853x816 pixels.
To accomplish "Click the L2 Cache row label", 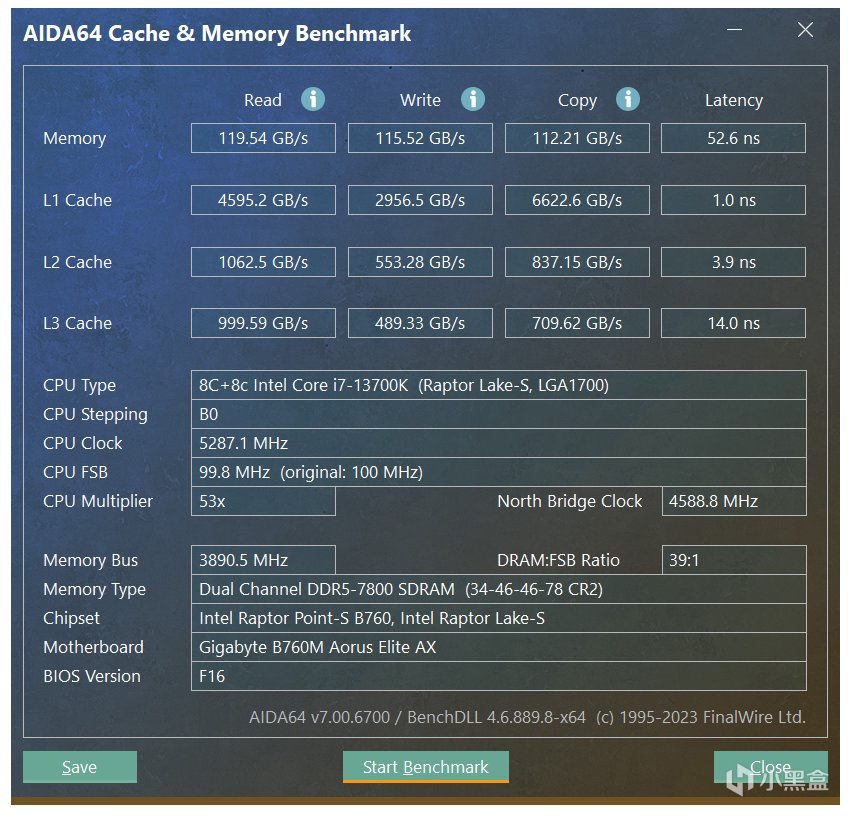I will coord(77,262).
